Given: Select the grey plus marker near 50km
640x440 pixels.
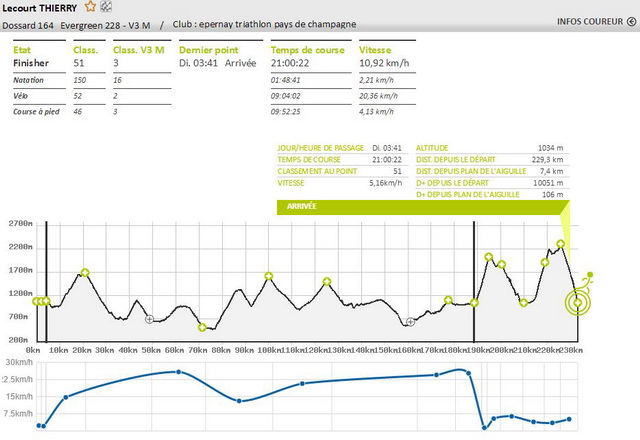Looking at the screenshot, I should pyautogui.click(x=149, y=319).
